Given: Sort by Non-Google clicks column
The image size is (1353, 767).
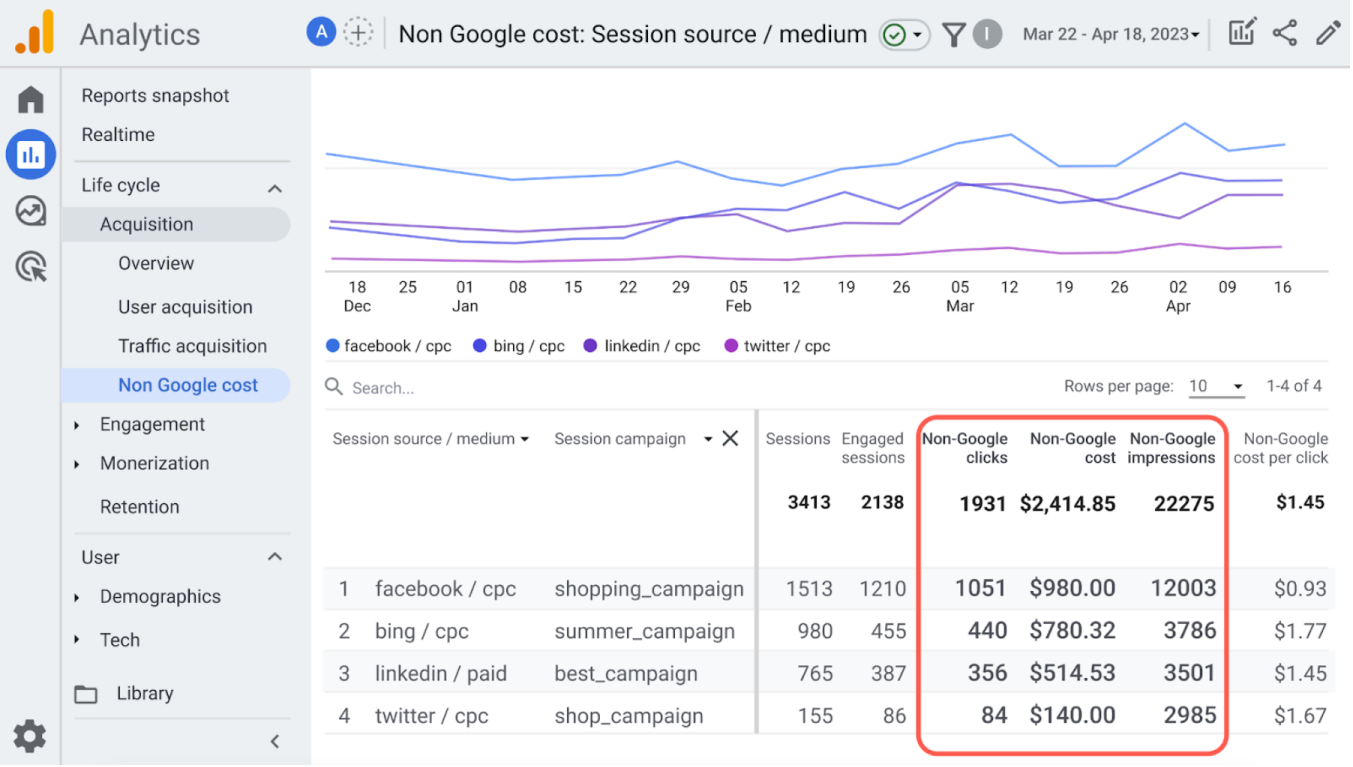Looking at the screenshot, I should [965, 448].
